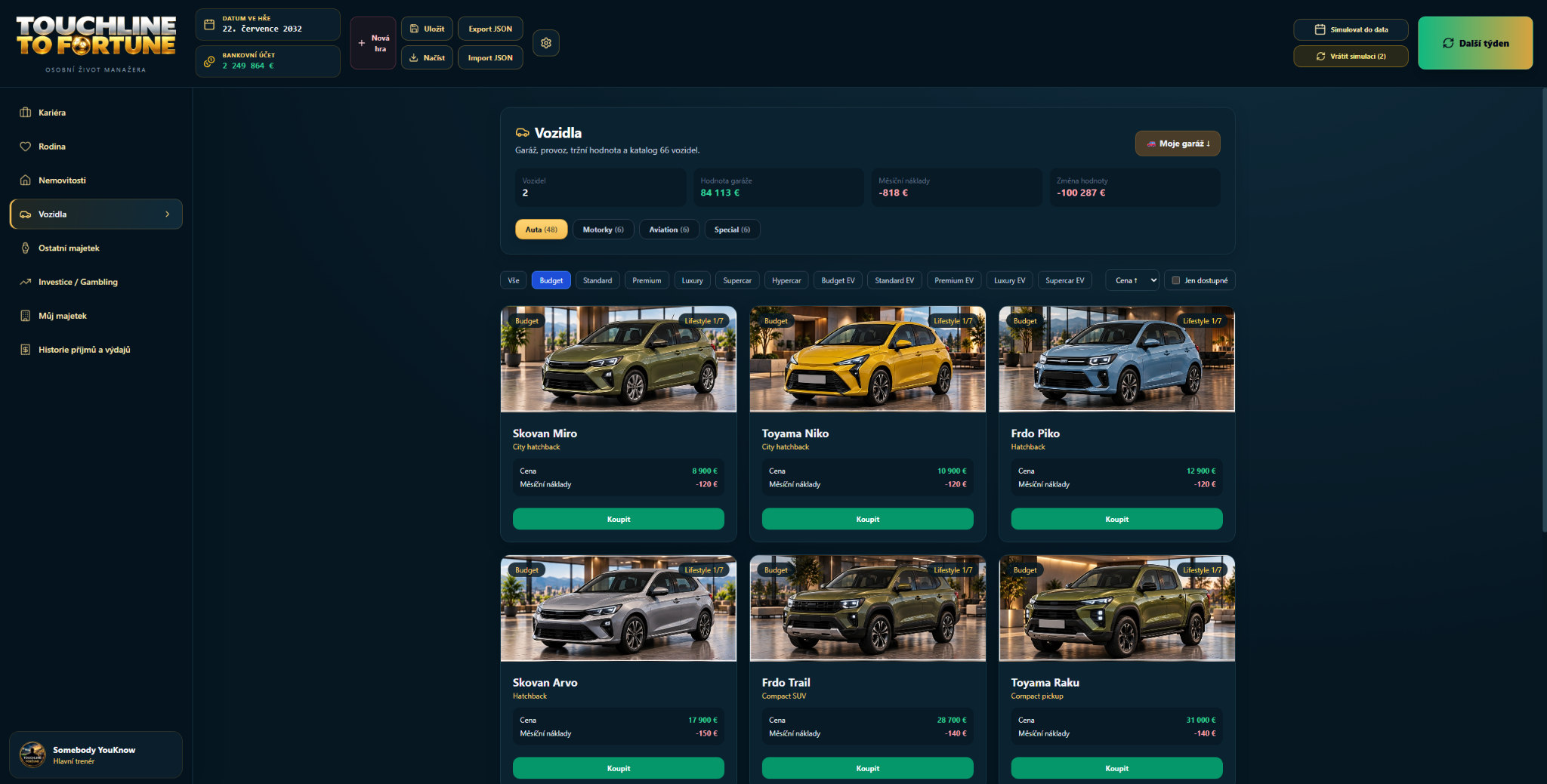Click the page vertical scrollbar
Viewport: 1547px width, 784px height.
(1543, 310)
